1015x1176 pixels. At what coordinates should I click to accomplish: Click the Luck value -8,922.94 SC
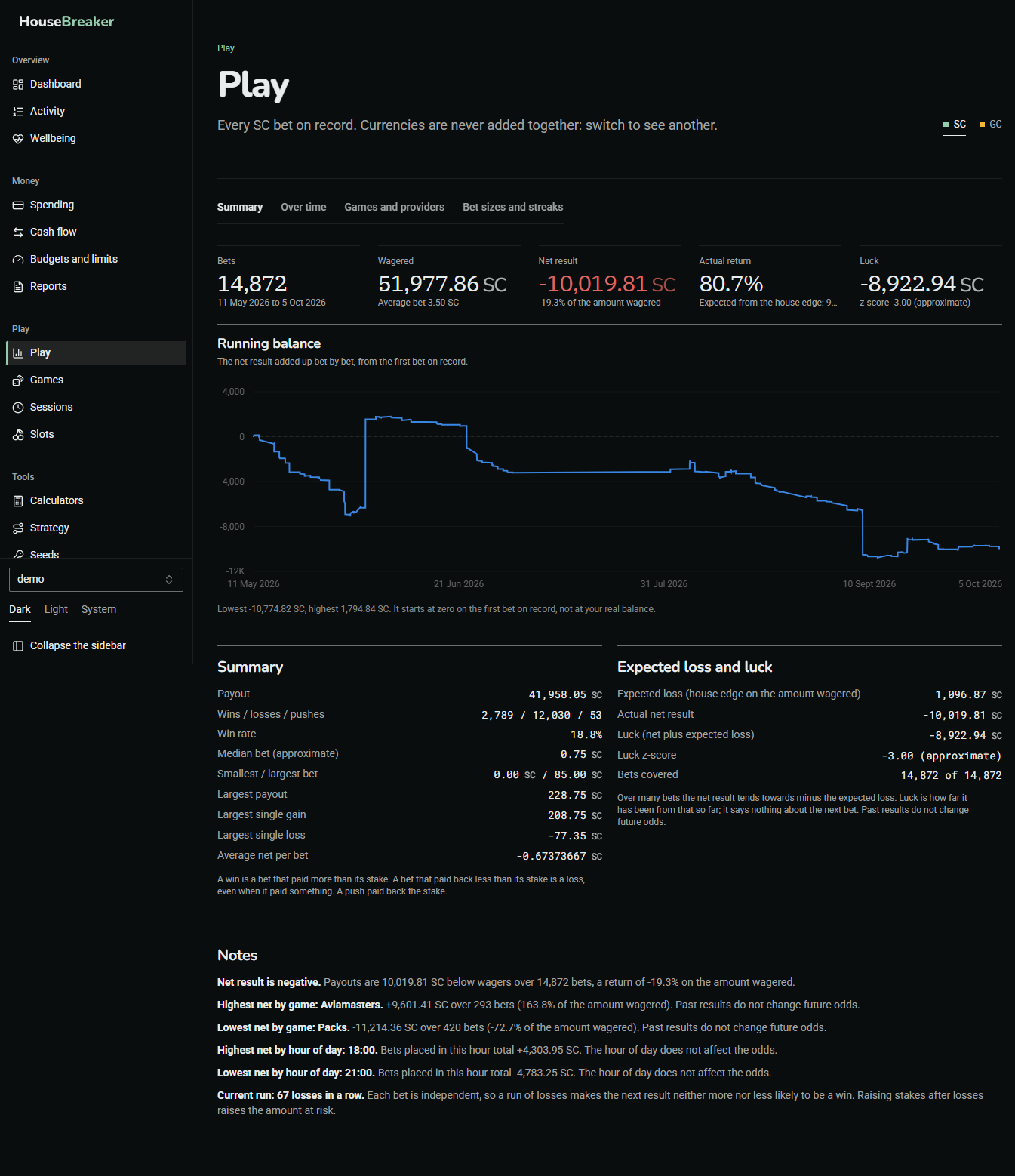pos(922,284)
